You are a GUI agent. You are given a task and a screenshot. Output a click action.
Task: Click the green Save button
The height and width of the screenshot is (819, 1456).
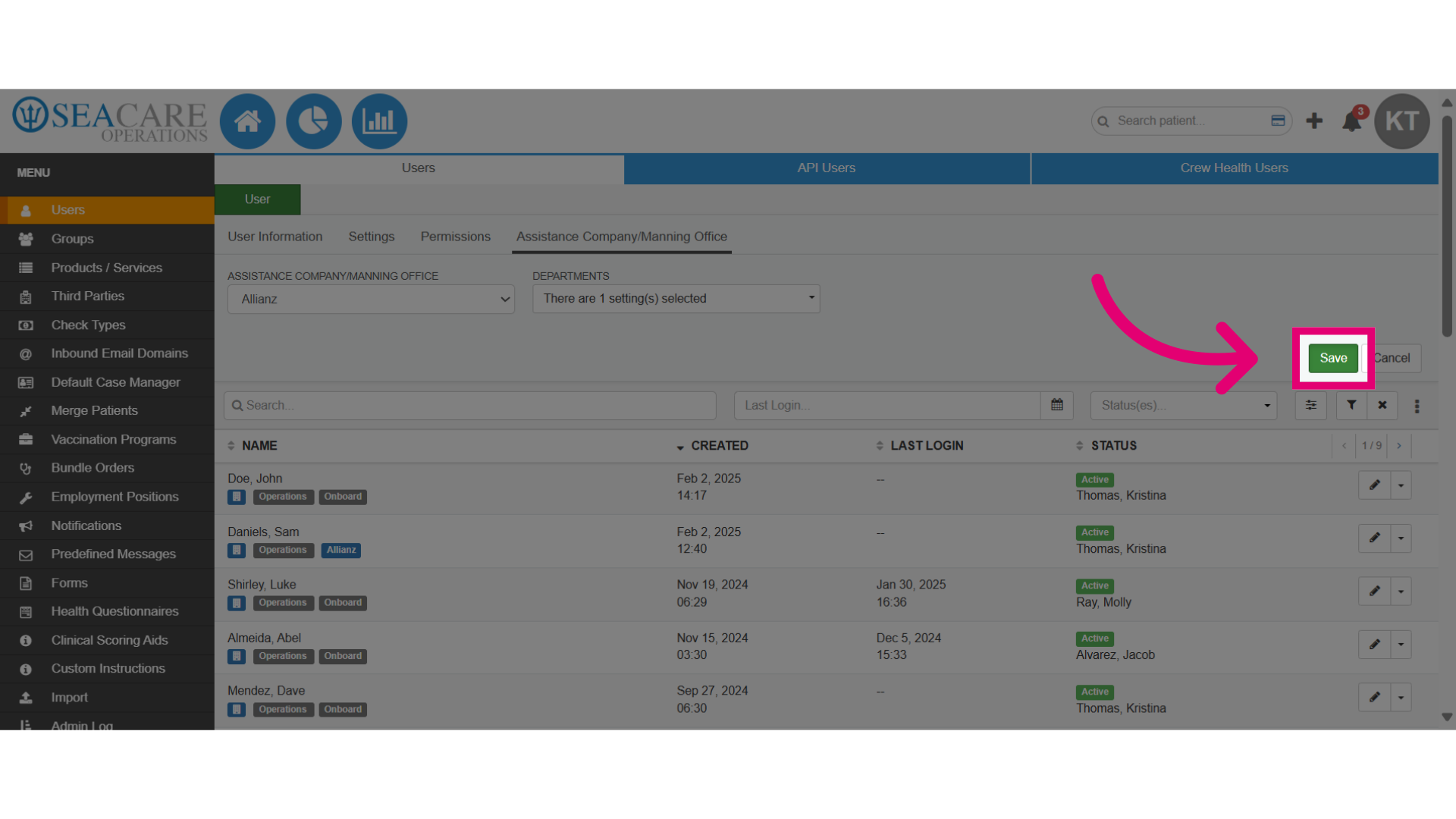tap(1333, 358)
